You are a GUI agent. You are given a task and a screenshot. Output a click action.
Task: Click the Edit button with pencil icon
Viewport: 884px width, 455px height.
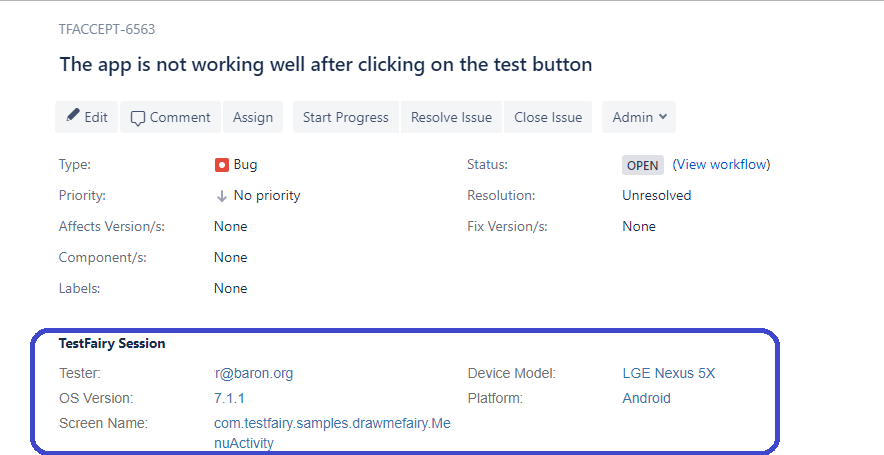click(87, 117)
